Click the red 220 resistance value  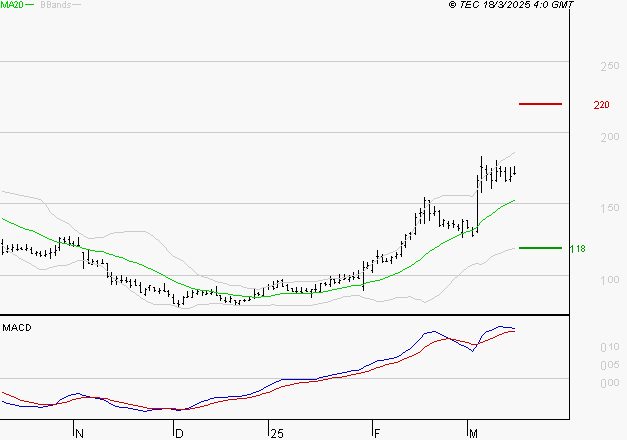601,105
